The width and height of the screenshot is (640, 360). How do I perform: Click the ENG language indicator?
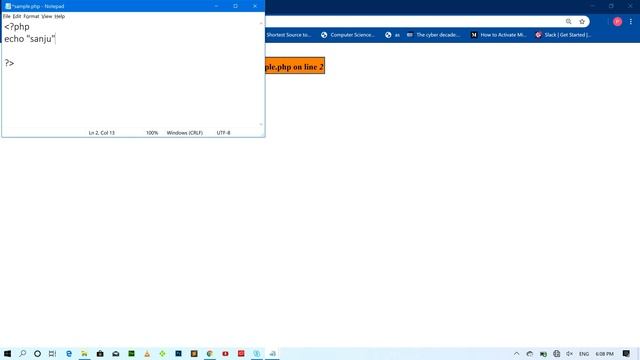584,353
